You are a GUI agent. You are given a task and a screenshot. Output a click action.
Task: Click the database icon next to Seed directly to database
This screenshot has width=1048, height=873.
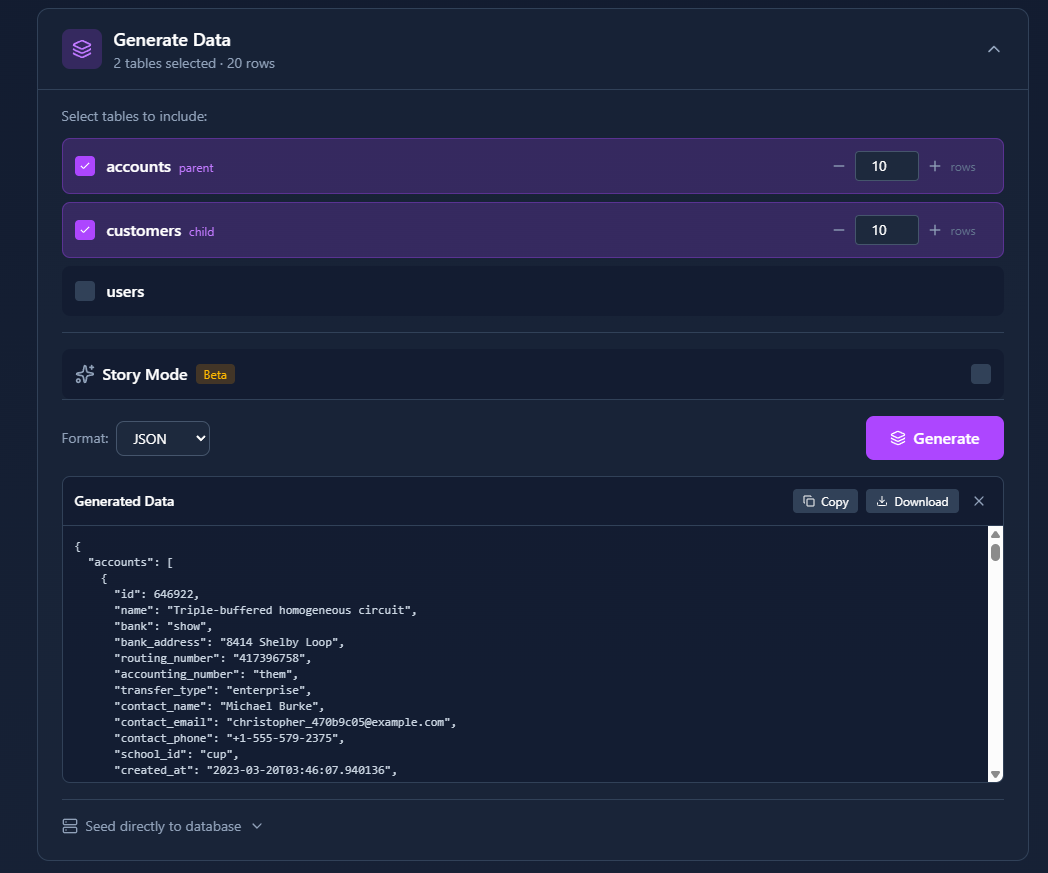coord(69,826)
